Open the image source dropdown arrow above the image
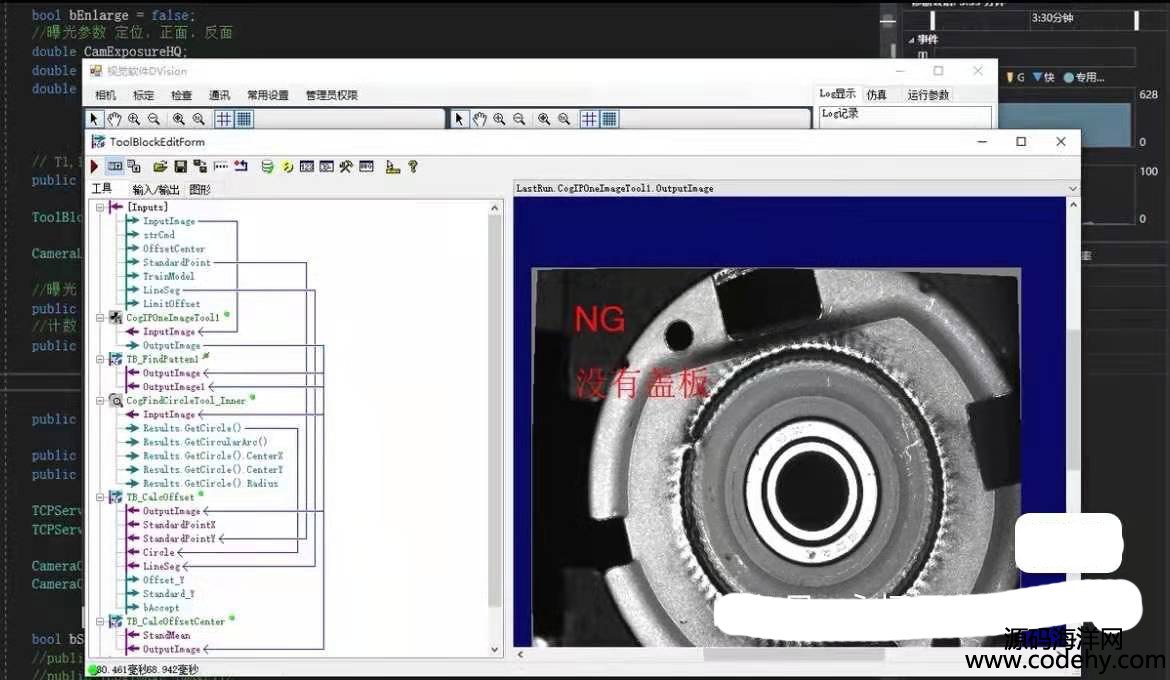 click(x=1072, y=189)
